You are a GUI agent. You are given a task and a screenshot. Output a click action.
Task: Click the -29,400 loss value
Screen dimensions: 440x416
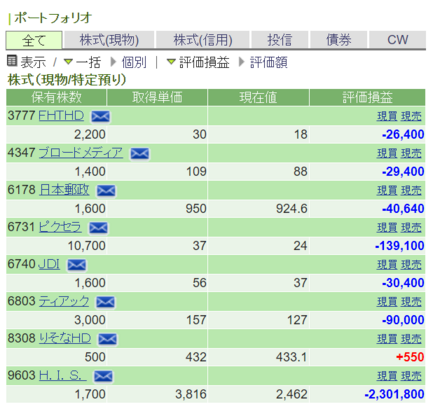click(403, 172)
